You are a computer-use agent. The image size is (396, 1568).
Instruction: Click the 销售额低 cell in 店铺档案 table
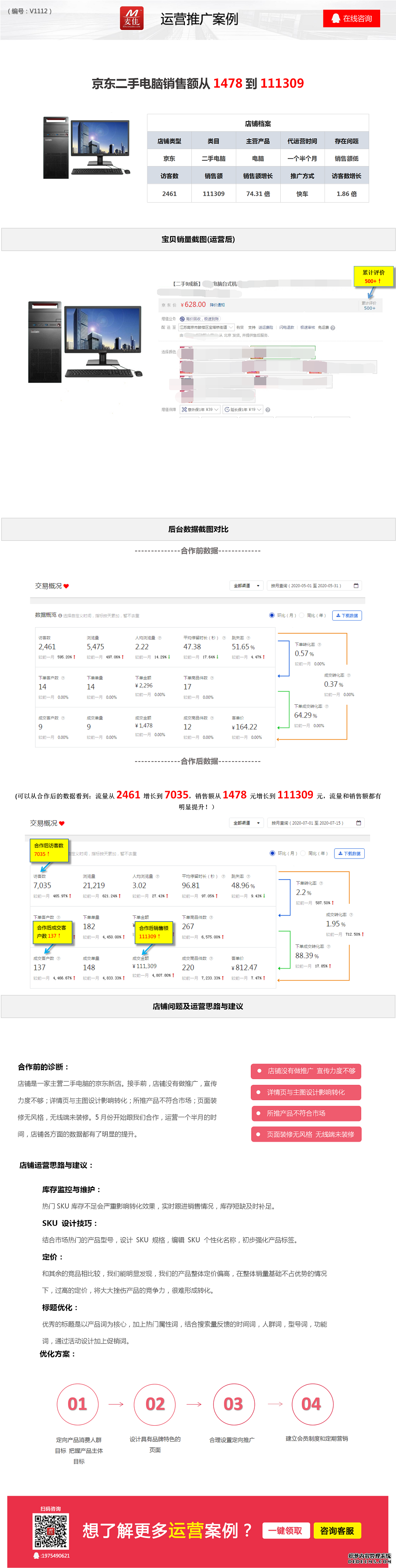click(x=347, y=158)
